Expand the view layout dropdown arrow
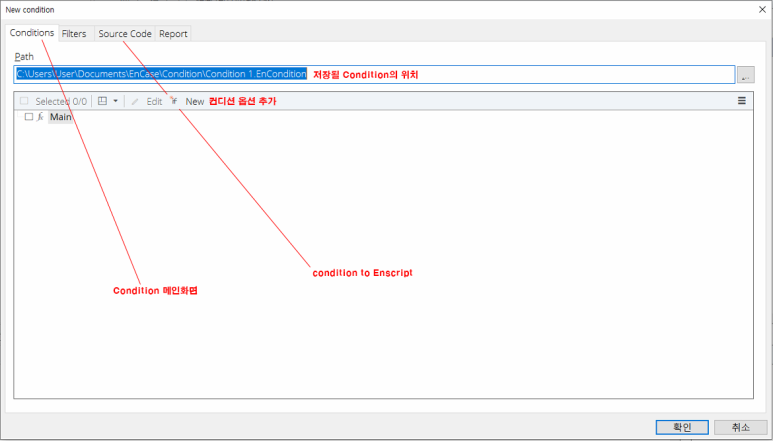This screenshot has height=441, width=773. pos(115,101)
